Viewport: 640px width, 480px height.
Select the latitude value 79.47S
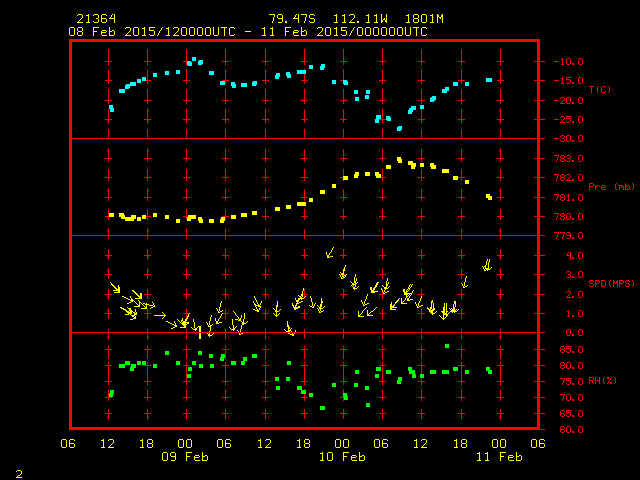tap(292, 19)
